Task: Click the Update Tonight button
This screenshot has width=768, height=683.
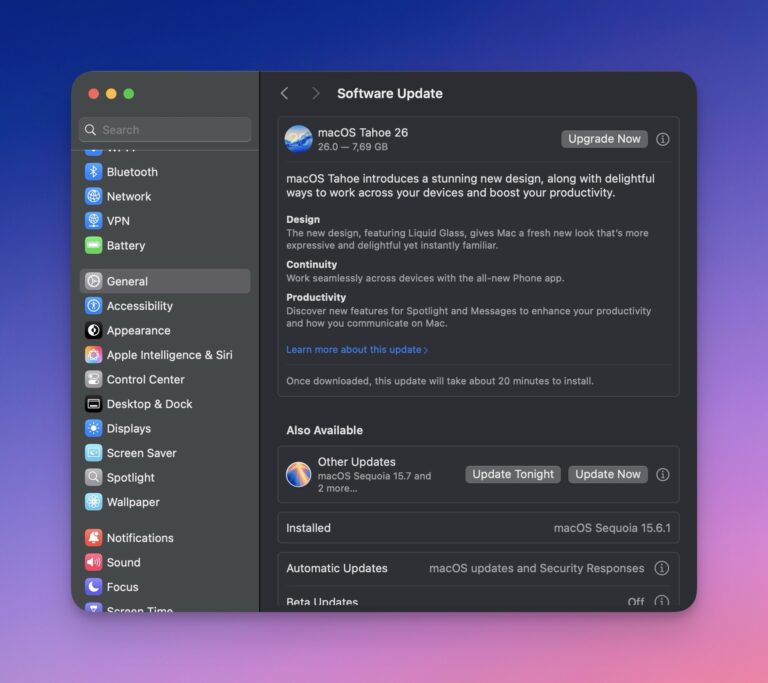Action: pos(513,475)
